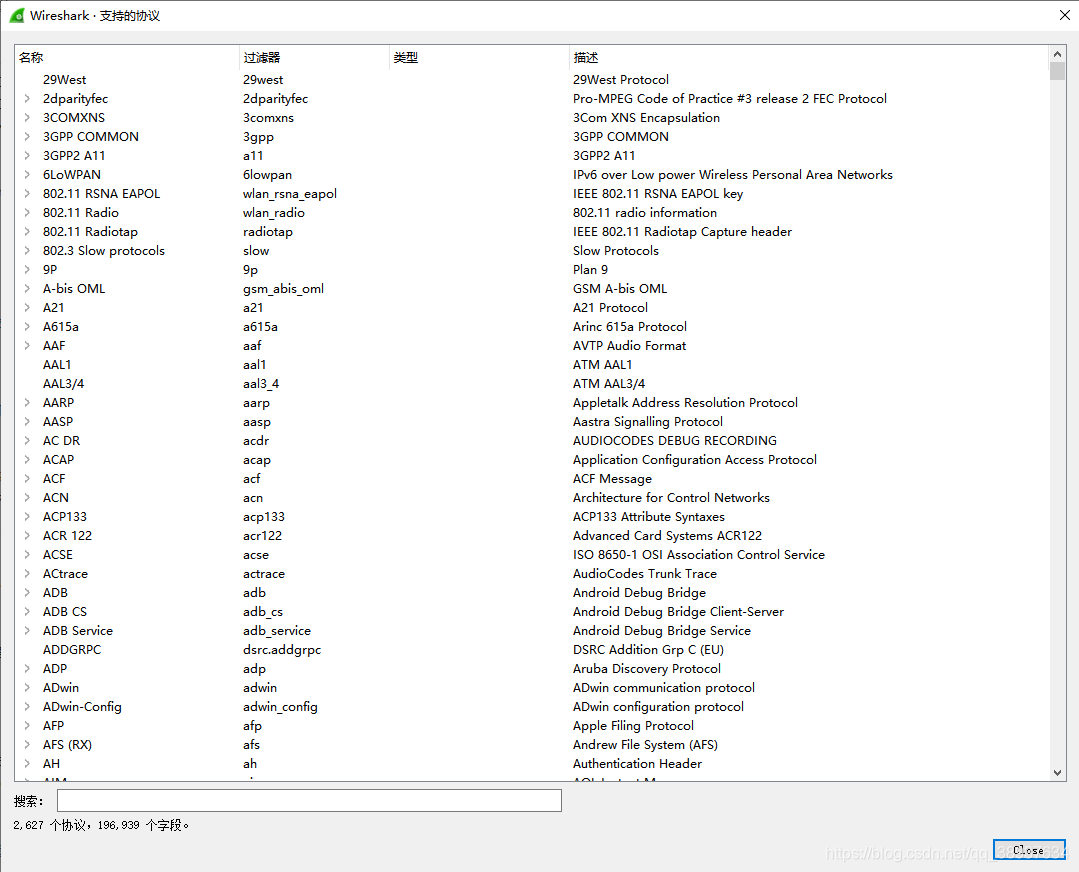Expand the ACP133 protocol row

(x=28, y=516)
